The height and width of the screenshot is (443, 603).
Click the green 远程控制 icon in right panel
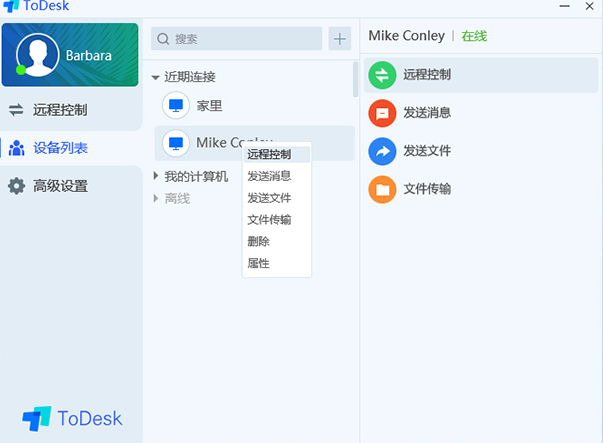click(x=382, y=75)
